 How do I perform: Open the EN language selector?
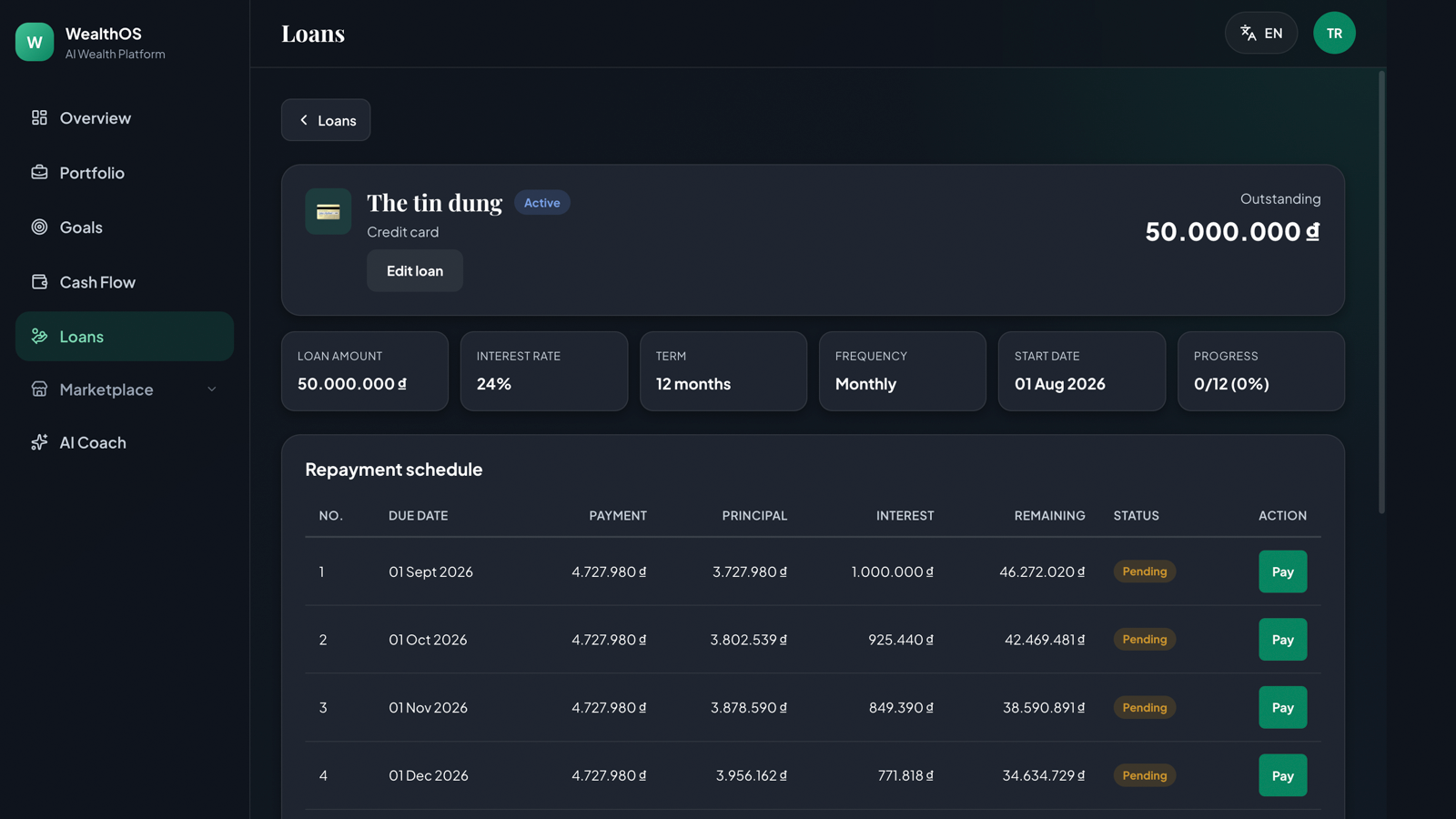1261,33
